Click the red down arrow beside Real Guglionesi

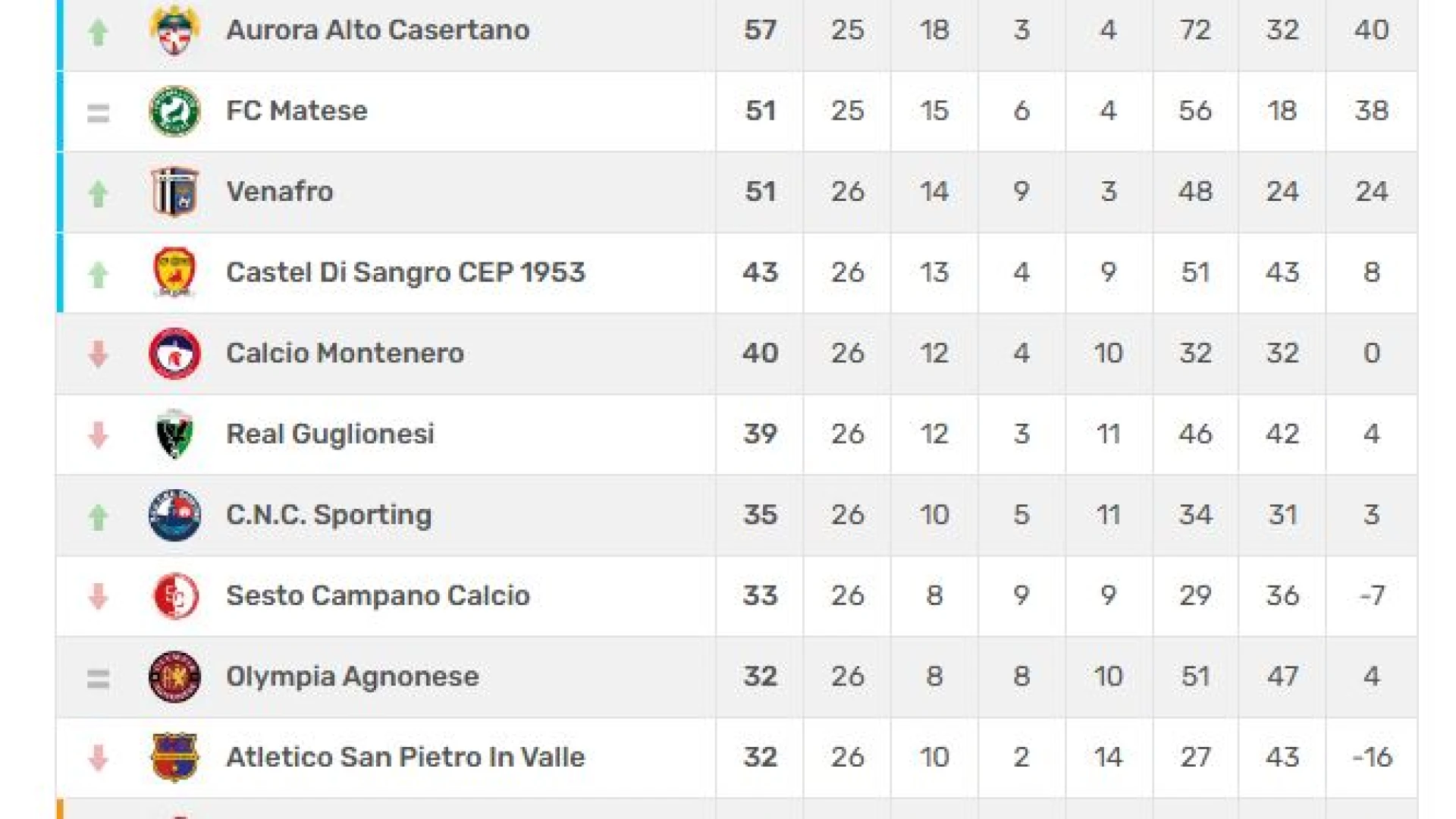click(98, 435)
